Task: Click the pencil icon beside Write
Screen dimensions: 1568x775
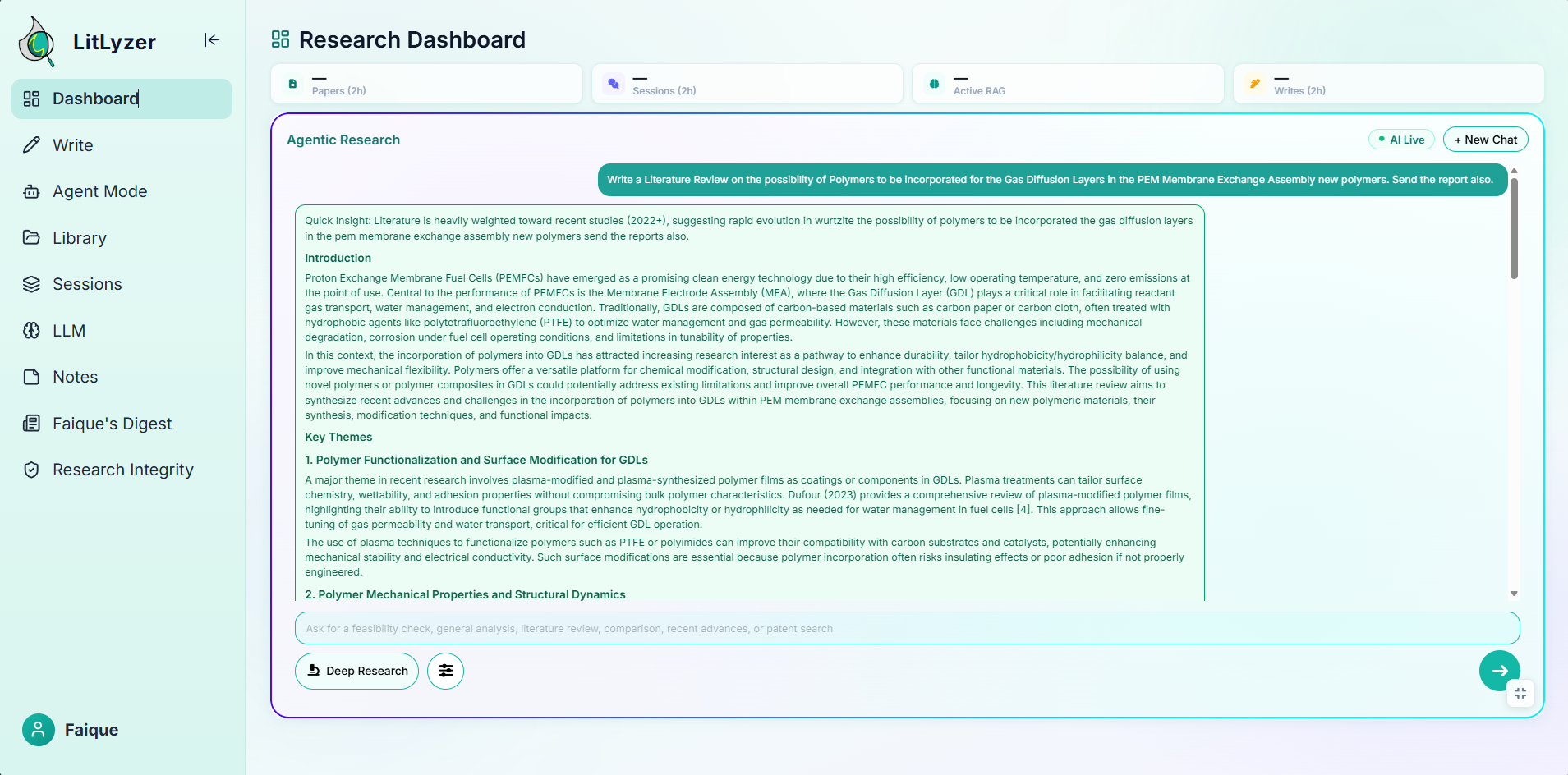Action: (31, 145)
